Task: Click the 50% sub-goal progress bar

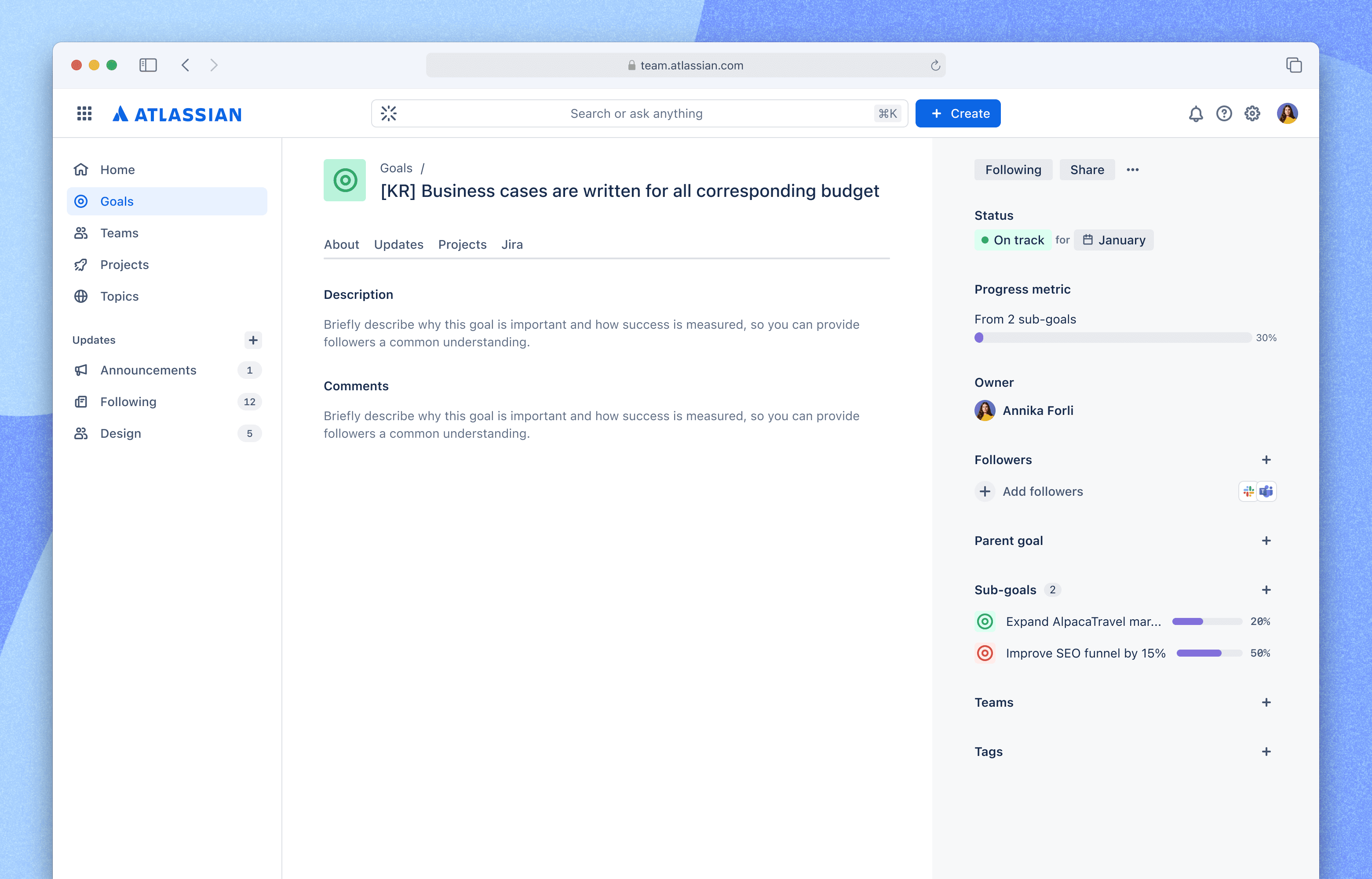Action: (1209, 653)
